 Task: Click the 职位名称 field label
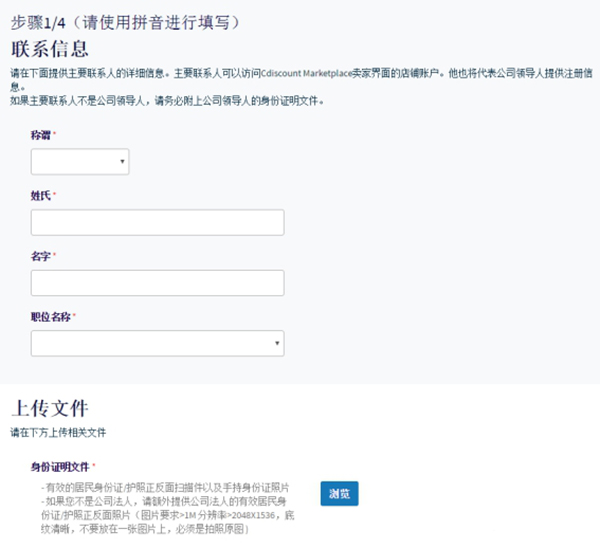(51, 317)
